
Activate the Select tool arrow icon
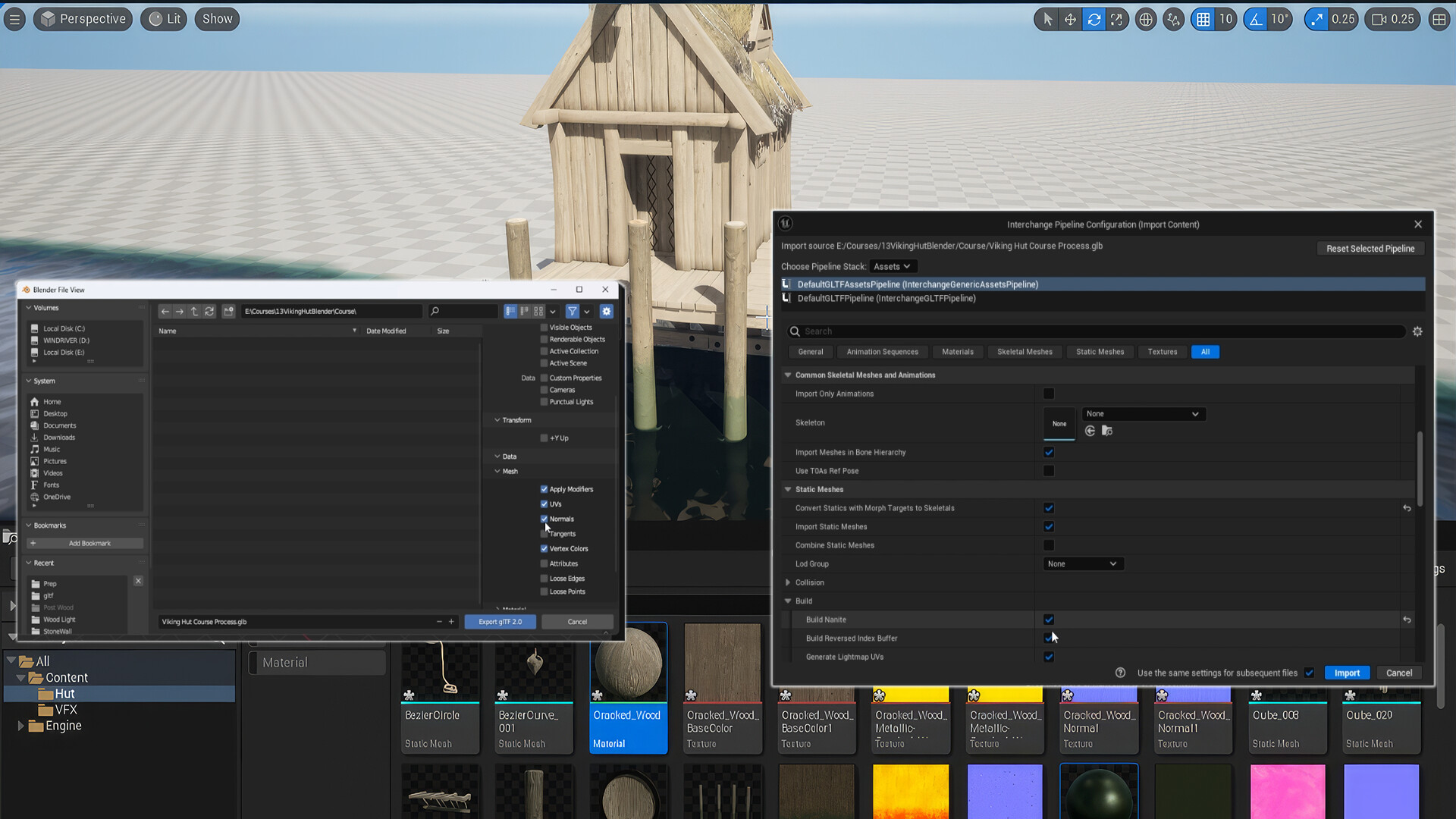1046,19
